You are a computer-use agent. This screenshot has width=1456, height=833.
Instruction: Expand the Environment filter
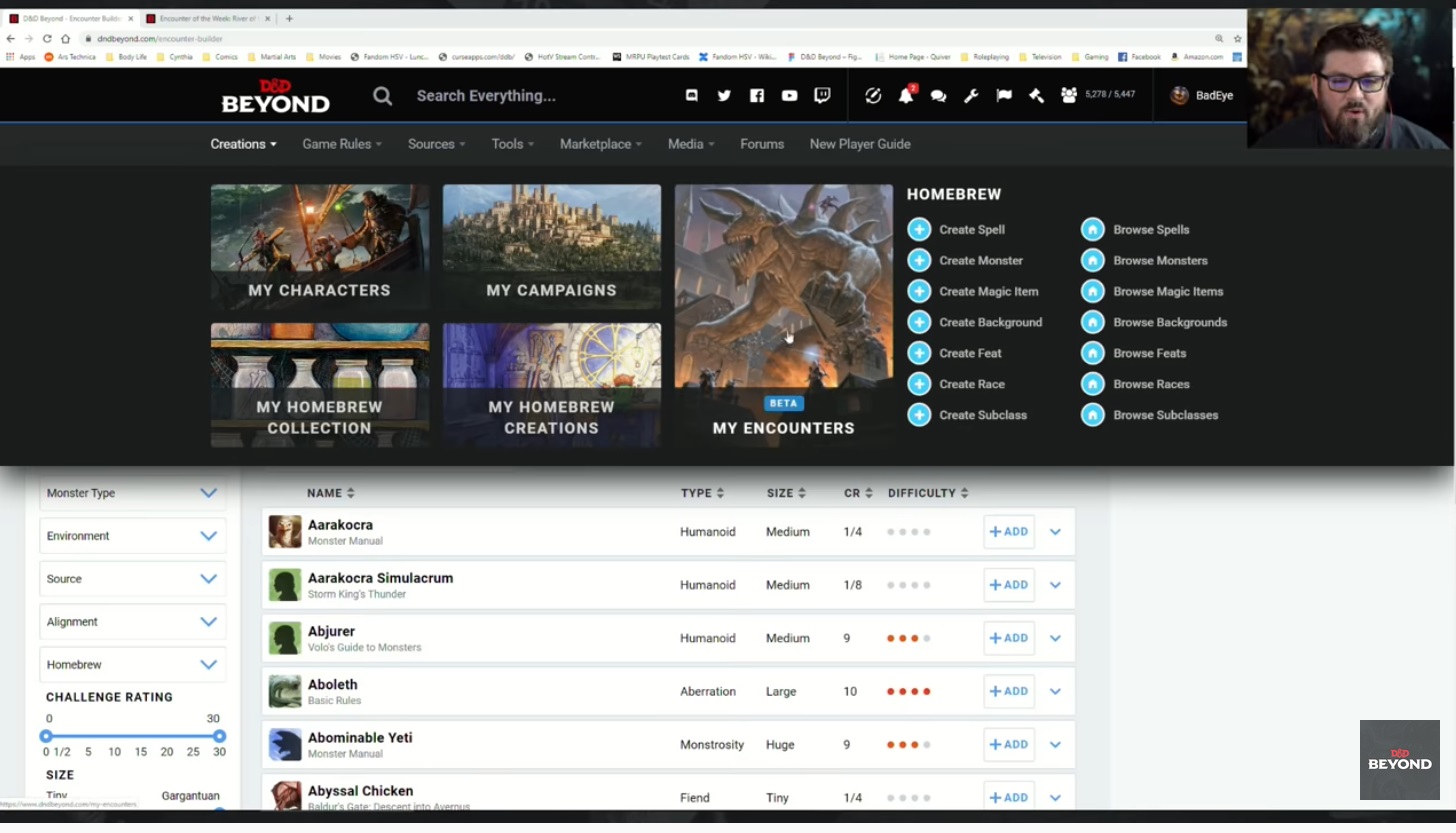pyautogui.click(x=132, y=536)
